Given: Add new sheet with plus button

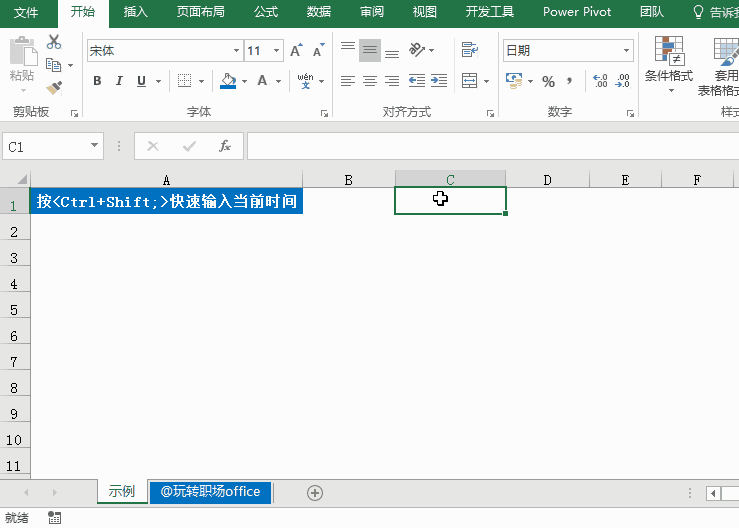Looking at the screenshot, I should pyautogui.click(x=315, y=492).
